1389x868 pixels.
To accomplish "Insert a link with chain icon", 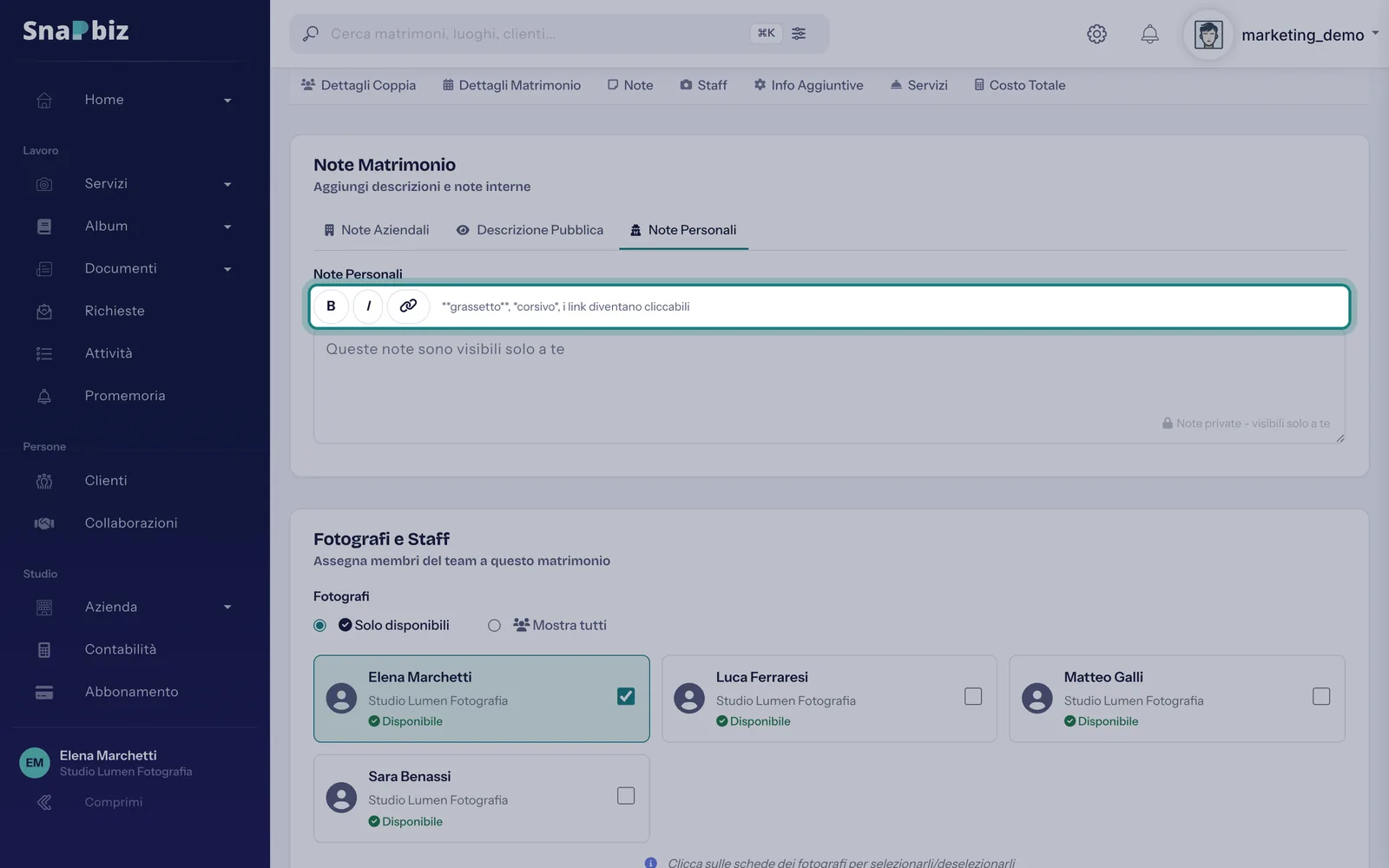I will [408, 306].
